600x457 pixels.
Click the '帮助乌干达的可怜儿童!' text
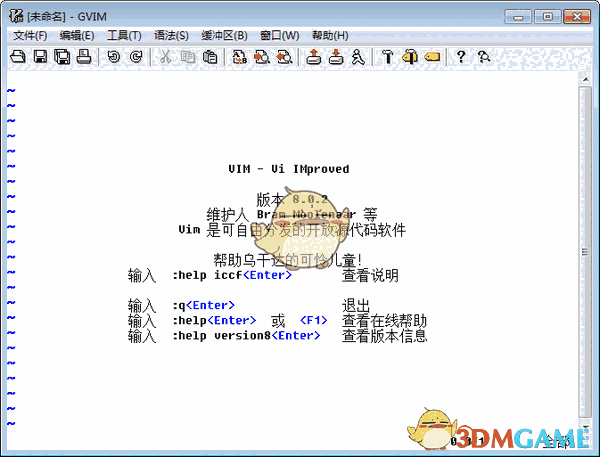(287, 260)
